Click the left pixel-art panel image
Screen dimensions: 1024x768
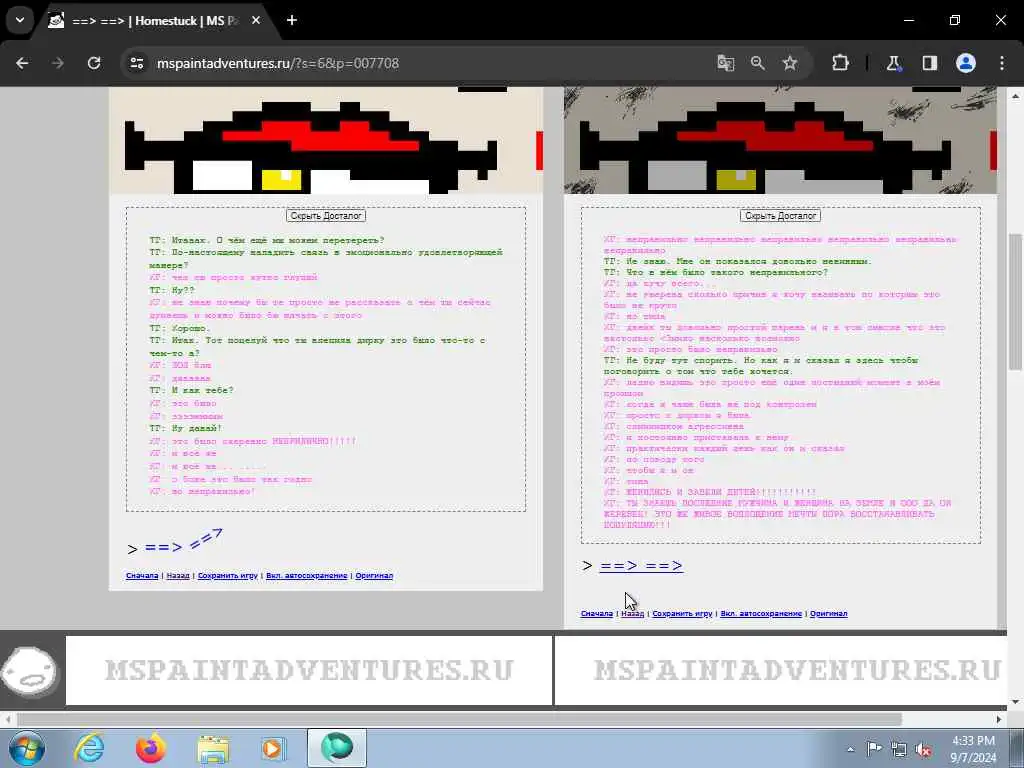coord(326,140)
